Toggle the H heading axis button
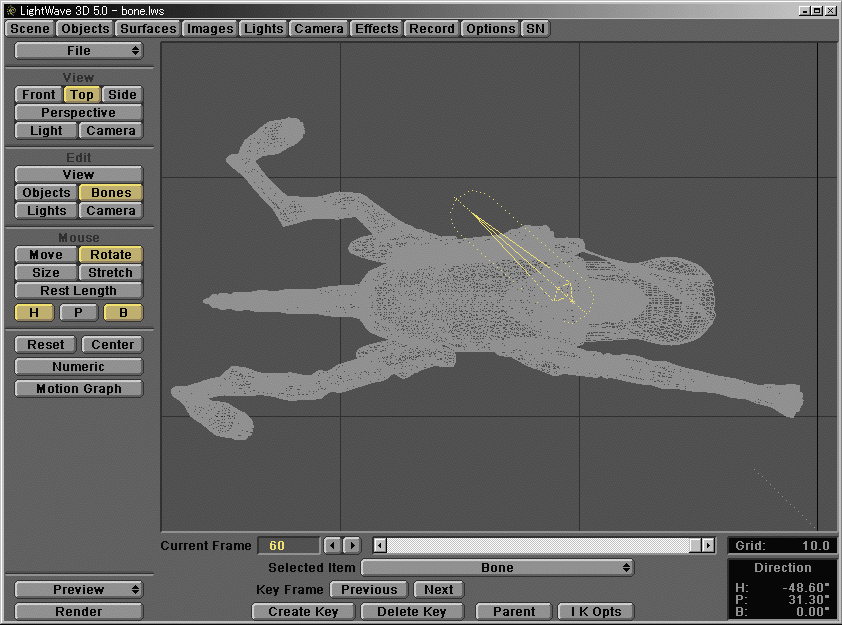The width and height of the screenshot is (842, 625). pos(34,312)
